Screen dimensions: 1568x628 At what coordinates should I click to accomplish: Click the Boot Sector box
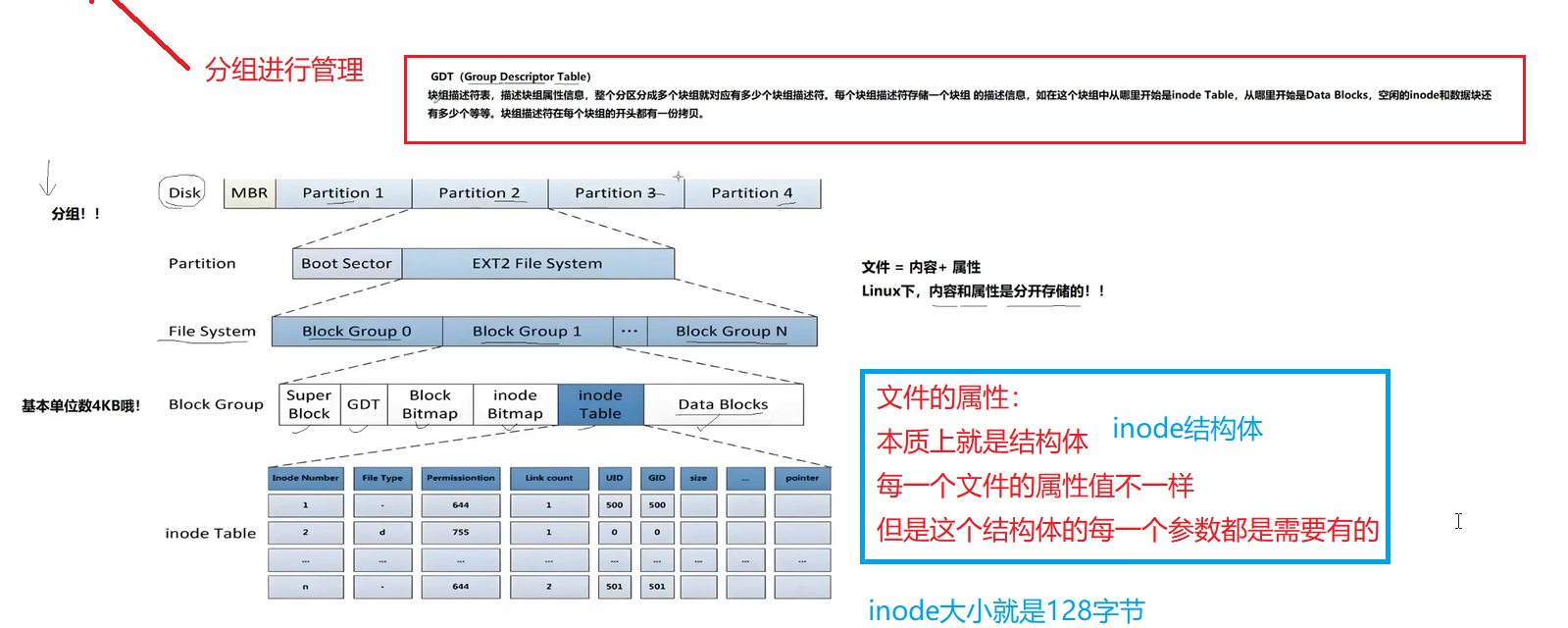(x=346, y=263)
